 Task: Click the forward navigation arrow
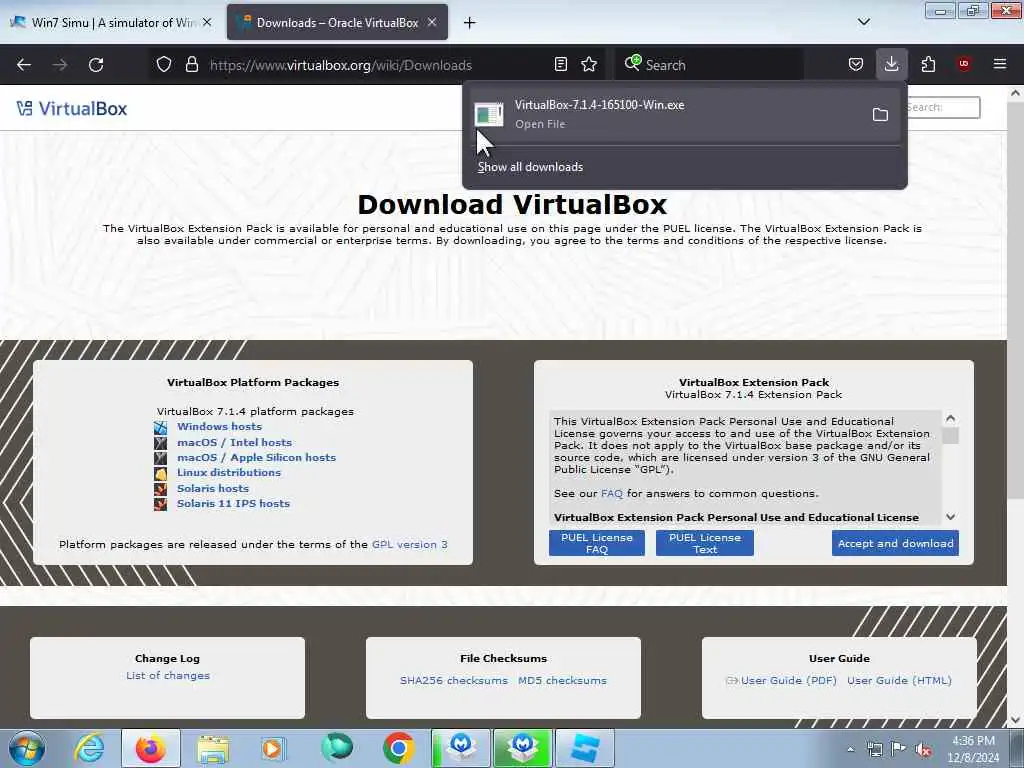pos(59,65)
